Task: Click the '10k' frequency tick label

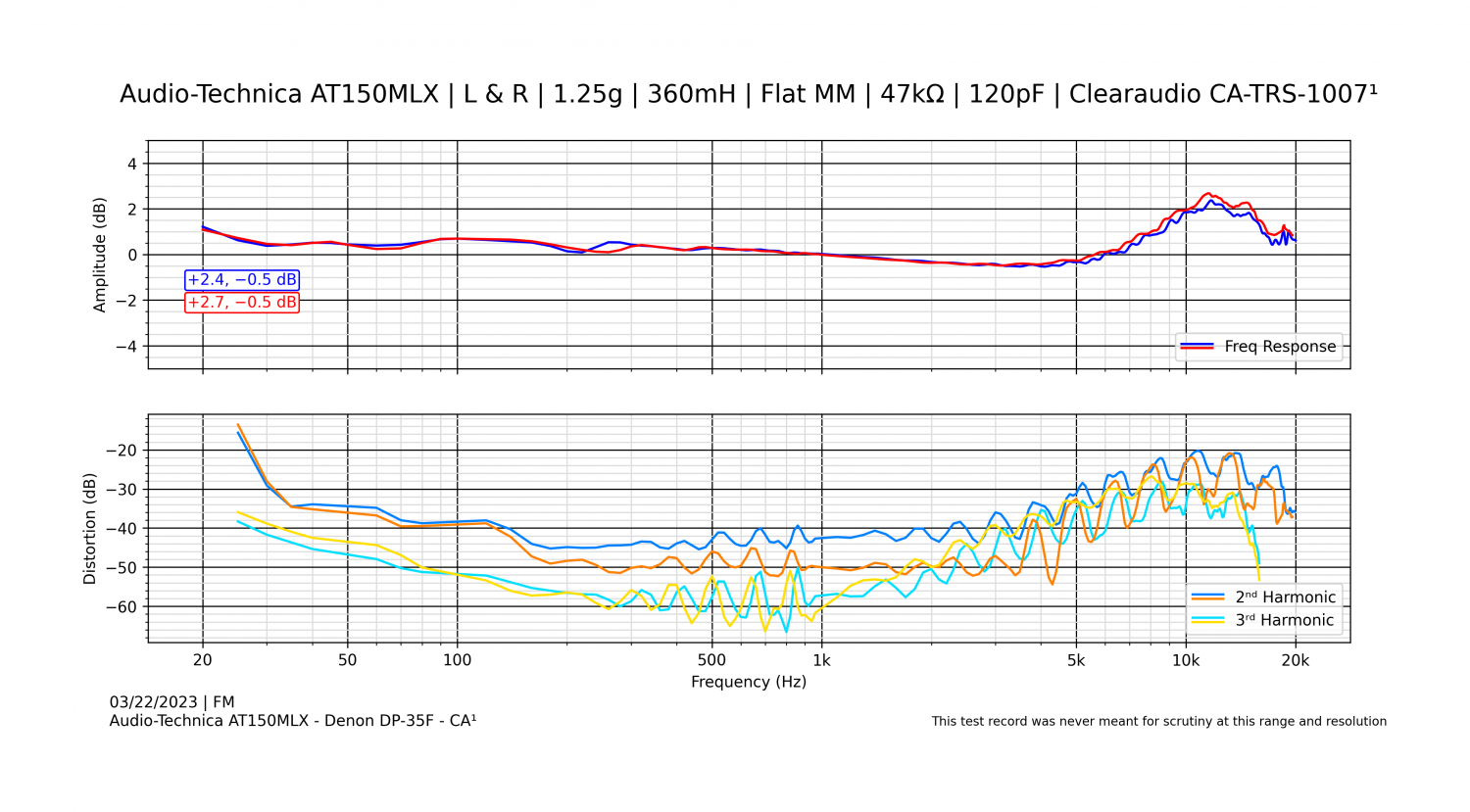Action: (x=1186, y=660)
